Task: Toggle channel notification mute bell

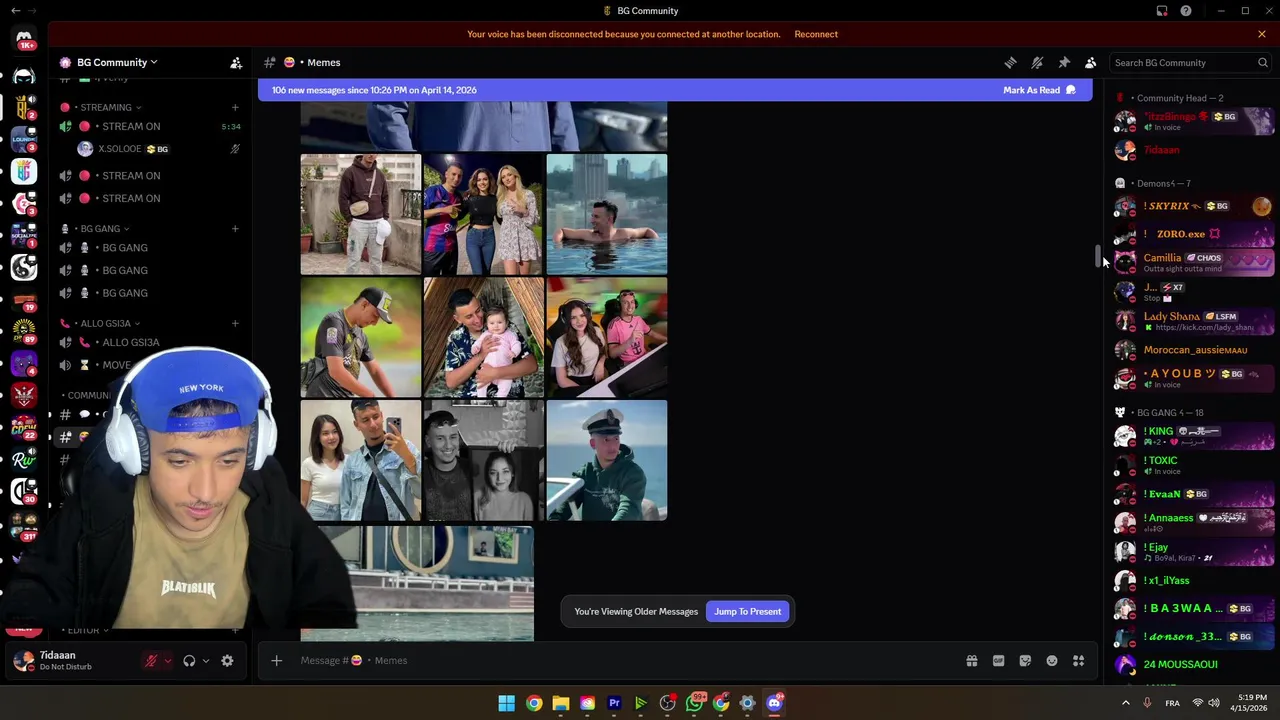Action: [x=1037, y=62]
